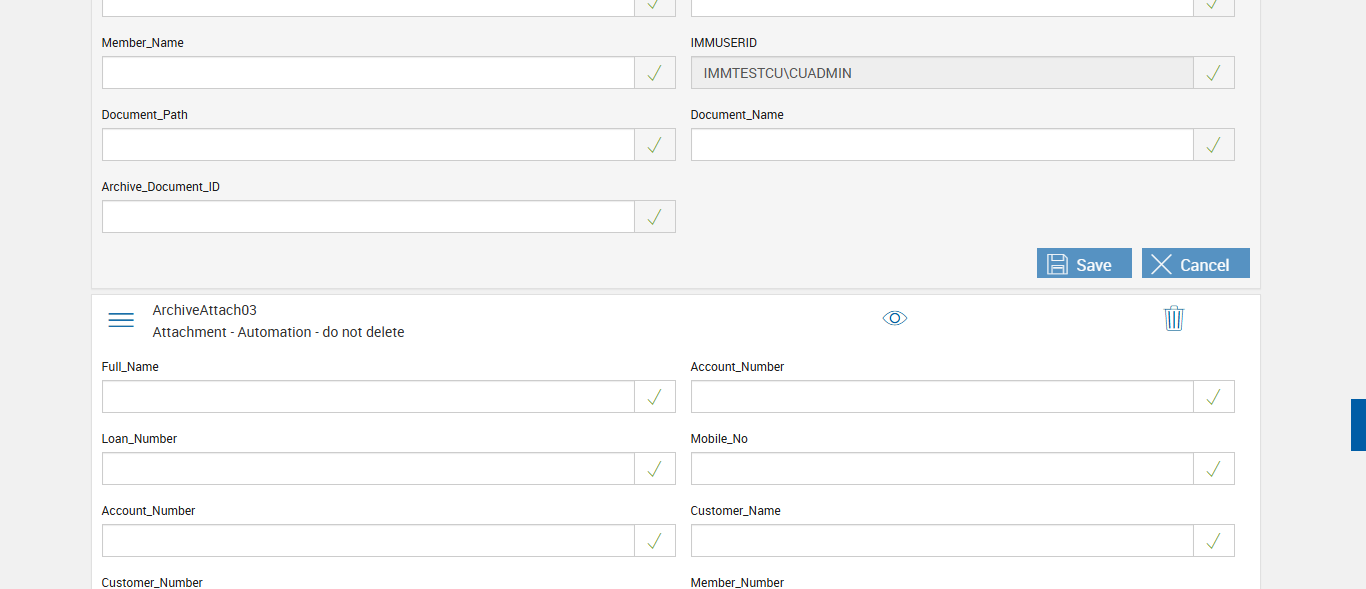Click the checkmark beside Full_Name field

point(654,397)
